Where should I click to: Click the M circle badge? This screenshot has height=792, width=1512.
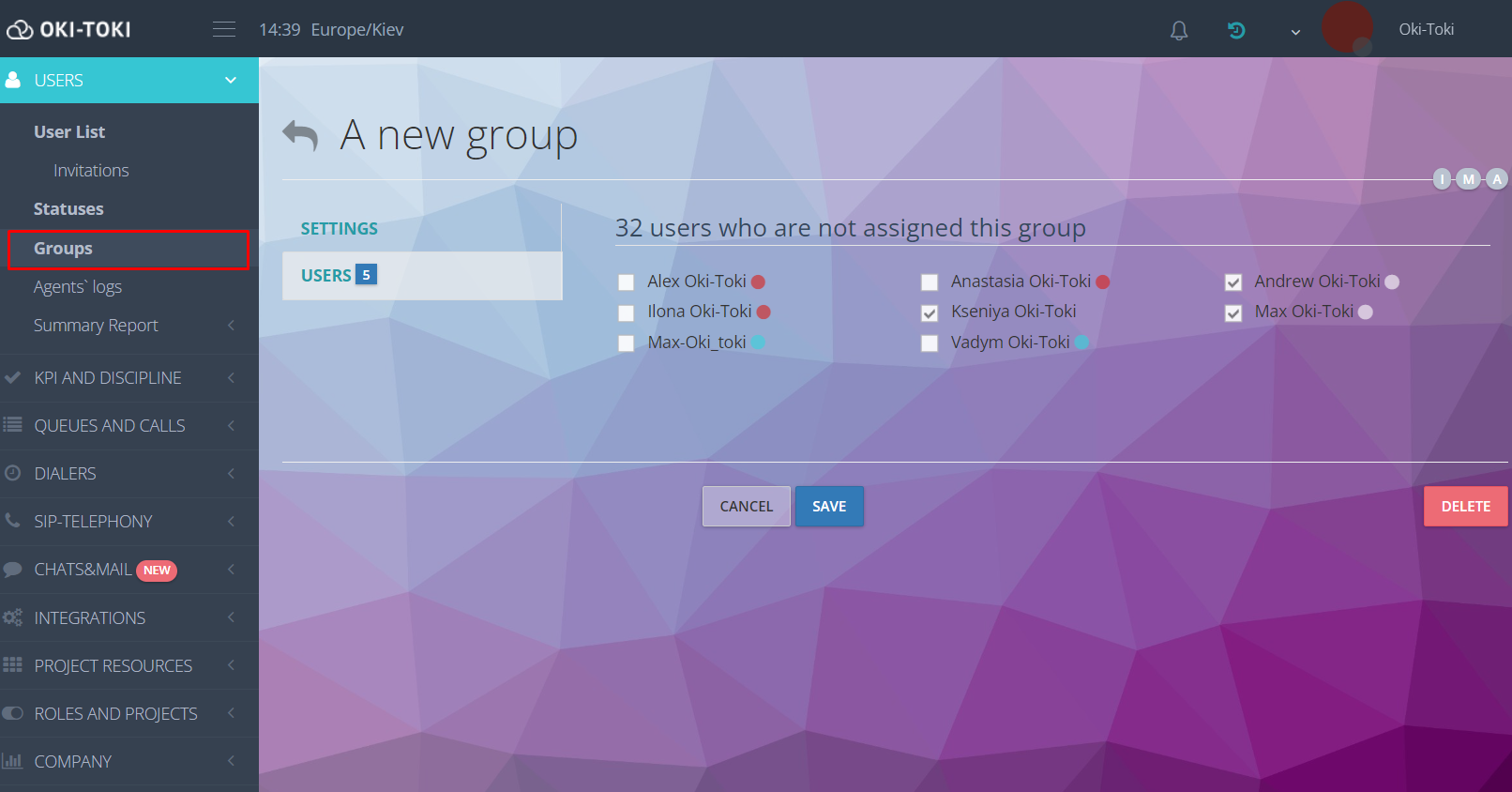click(1469, 179)
